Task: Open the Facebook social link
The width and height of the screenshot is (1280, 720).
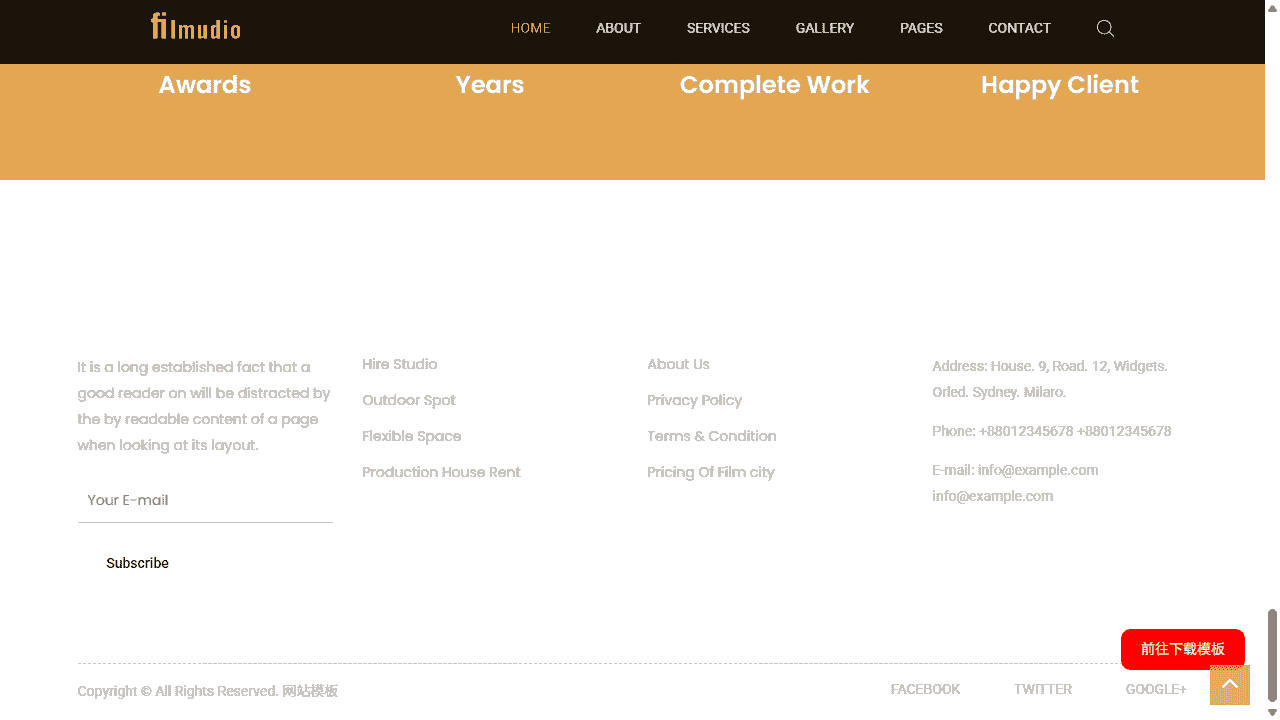Action: click(925, 689)
